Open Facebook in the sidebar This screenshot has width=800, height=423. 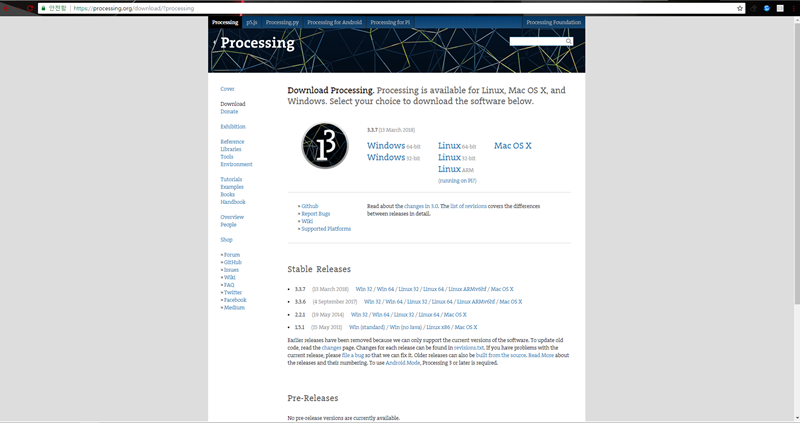pos(235,300)
